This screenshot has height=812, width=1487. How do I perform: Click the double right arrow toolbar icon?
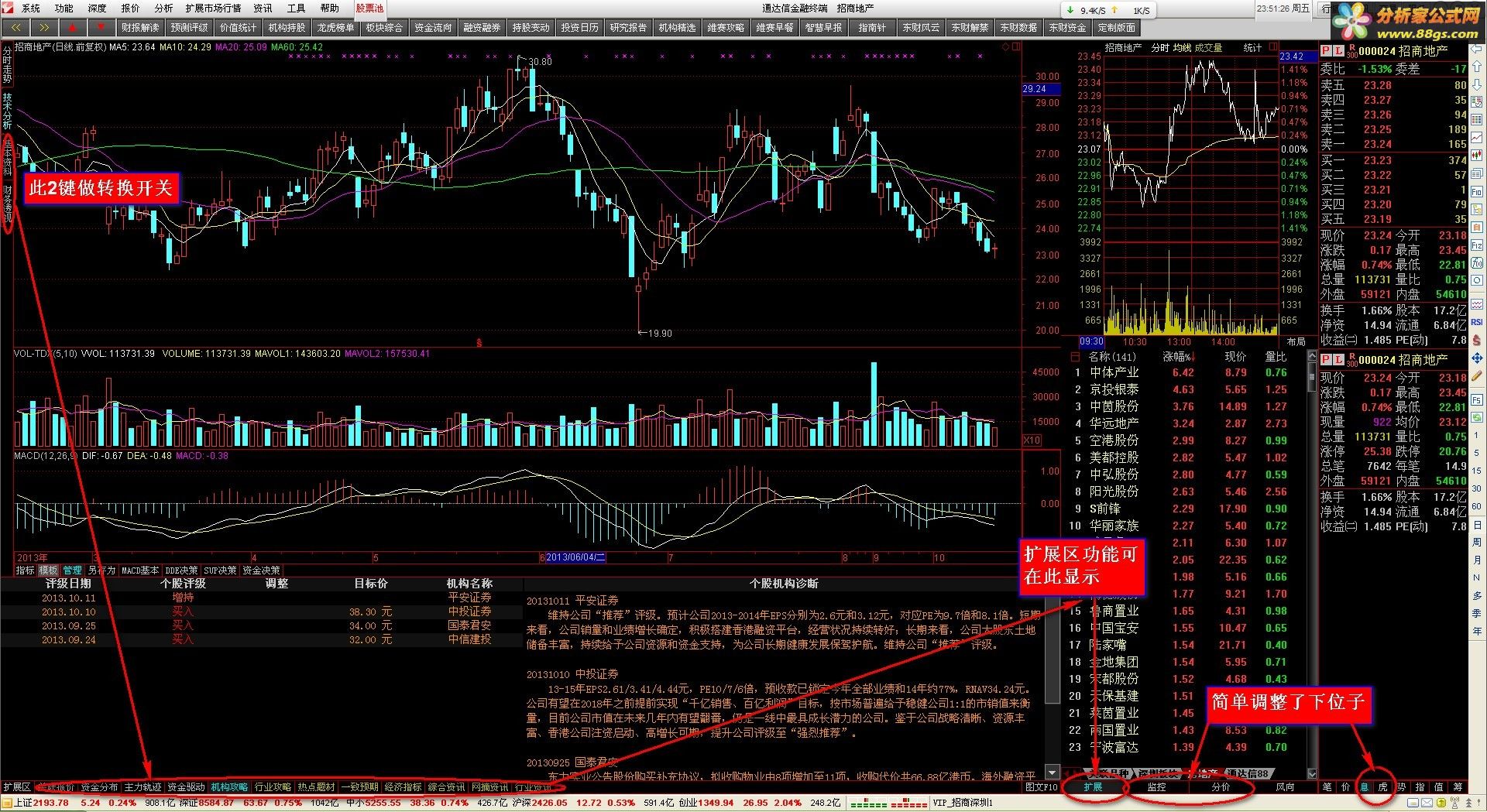coord(43,27)
